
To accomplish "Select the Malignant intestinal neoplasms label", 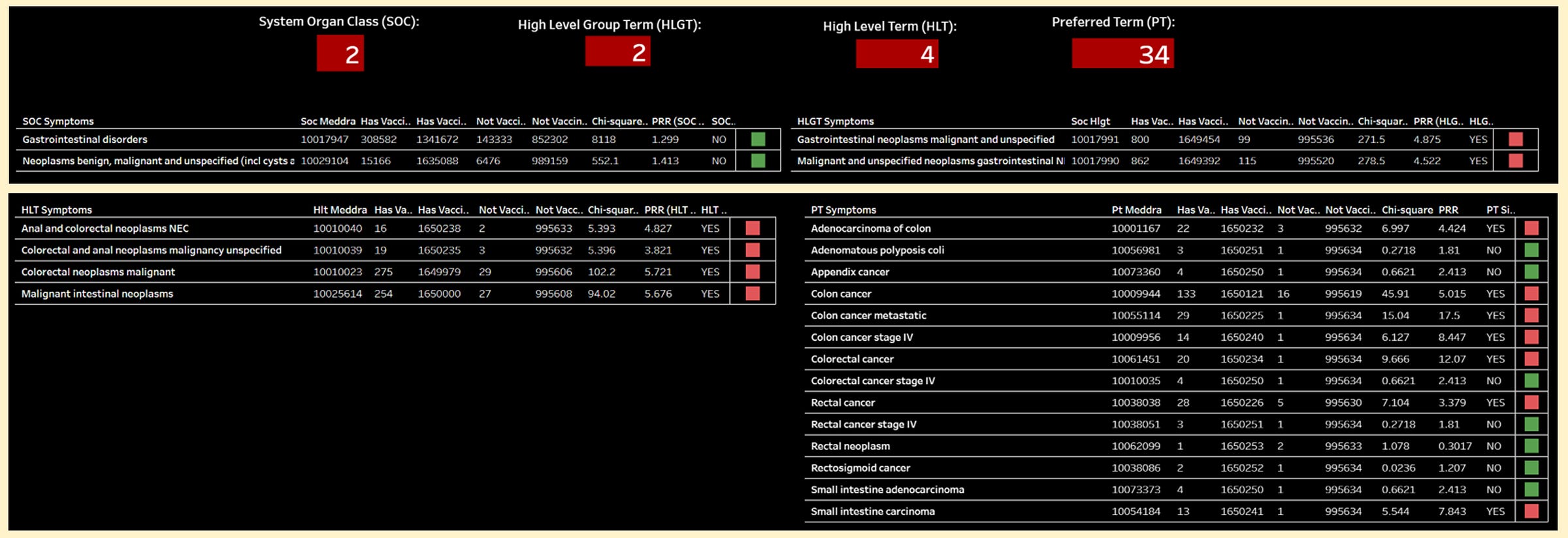I will pos(97,294).
